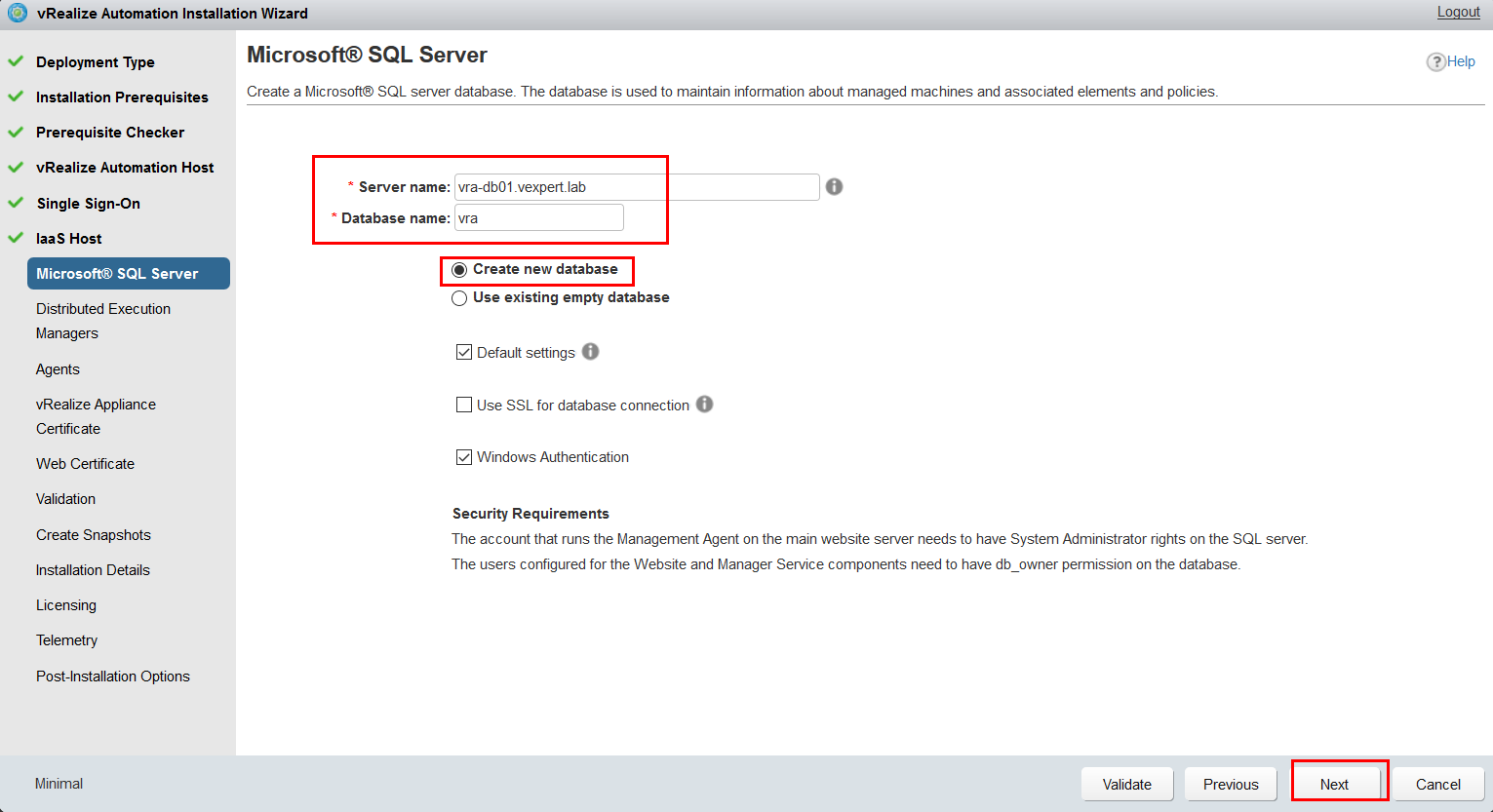Click green checkmark next to vRealize Automation Host

pyautogui.click(x=16, y=167)
